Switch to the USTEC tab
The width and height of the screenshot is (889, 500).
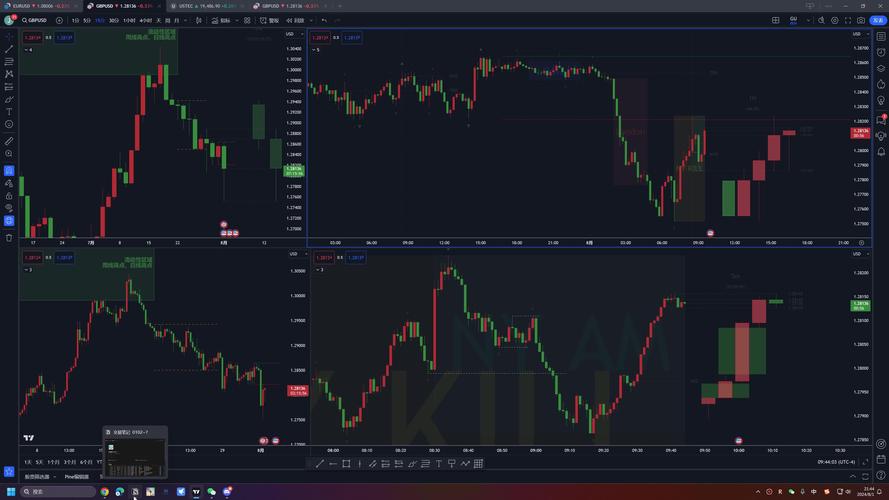[x=208, y=6]
